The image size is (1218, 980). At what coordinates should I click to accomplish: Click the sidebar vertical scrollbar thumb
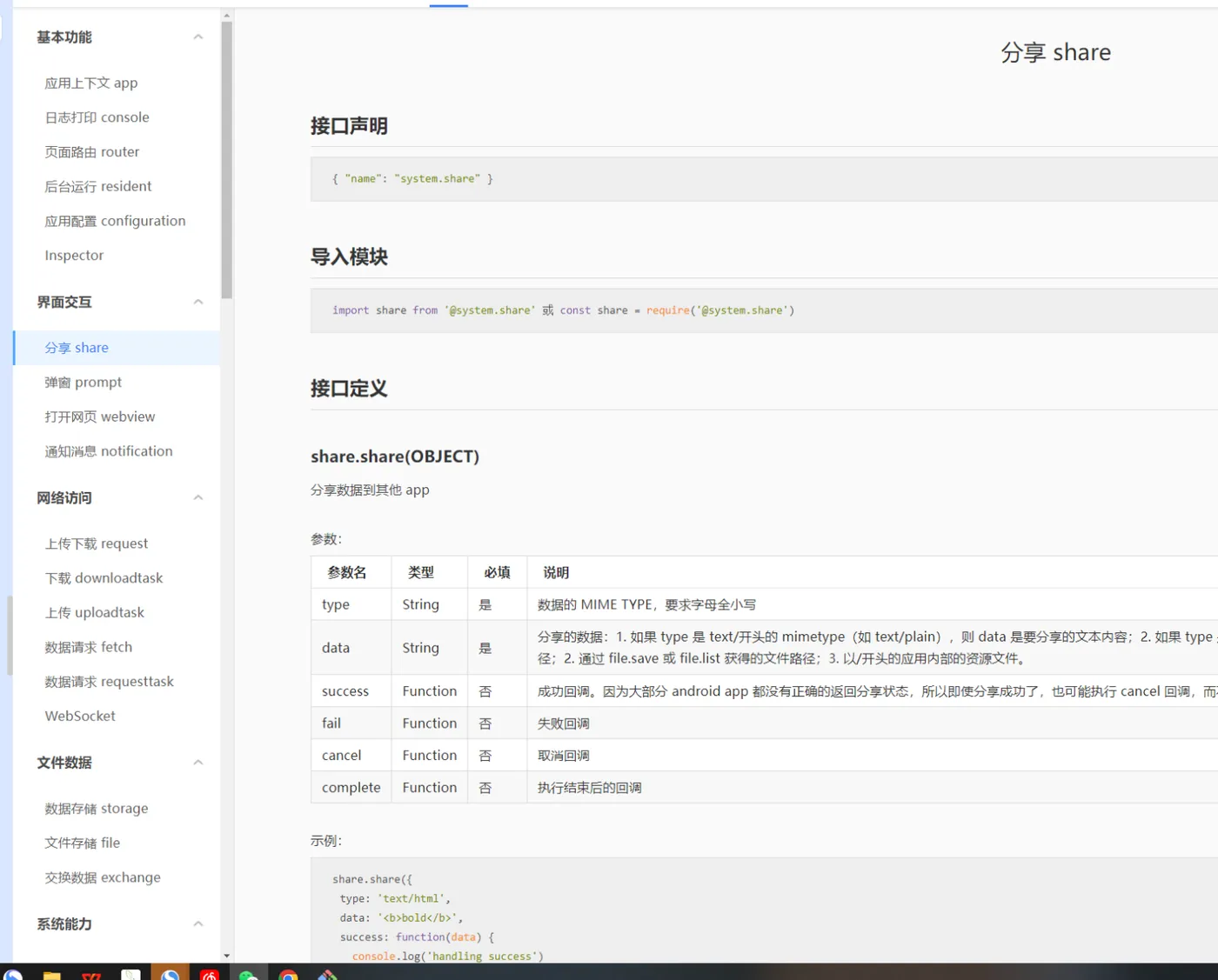[x=227, y=160]
